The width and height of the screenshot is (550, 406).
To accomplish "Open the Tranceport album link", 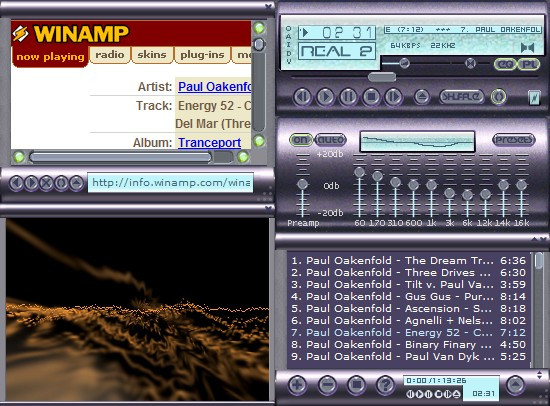I will click(209, 142).
